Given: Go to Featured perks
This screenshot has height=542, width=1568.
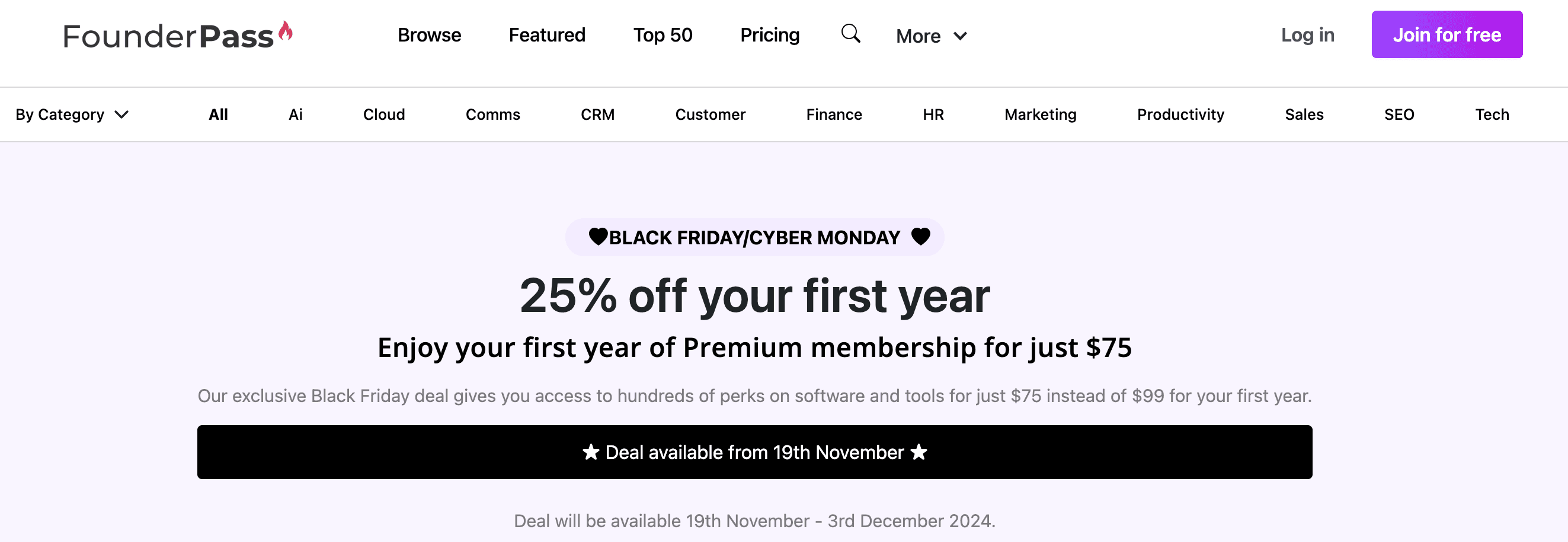Looking at the screenshot, I should (546, 36).
